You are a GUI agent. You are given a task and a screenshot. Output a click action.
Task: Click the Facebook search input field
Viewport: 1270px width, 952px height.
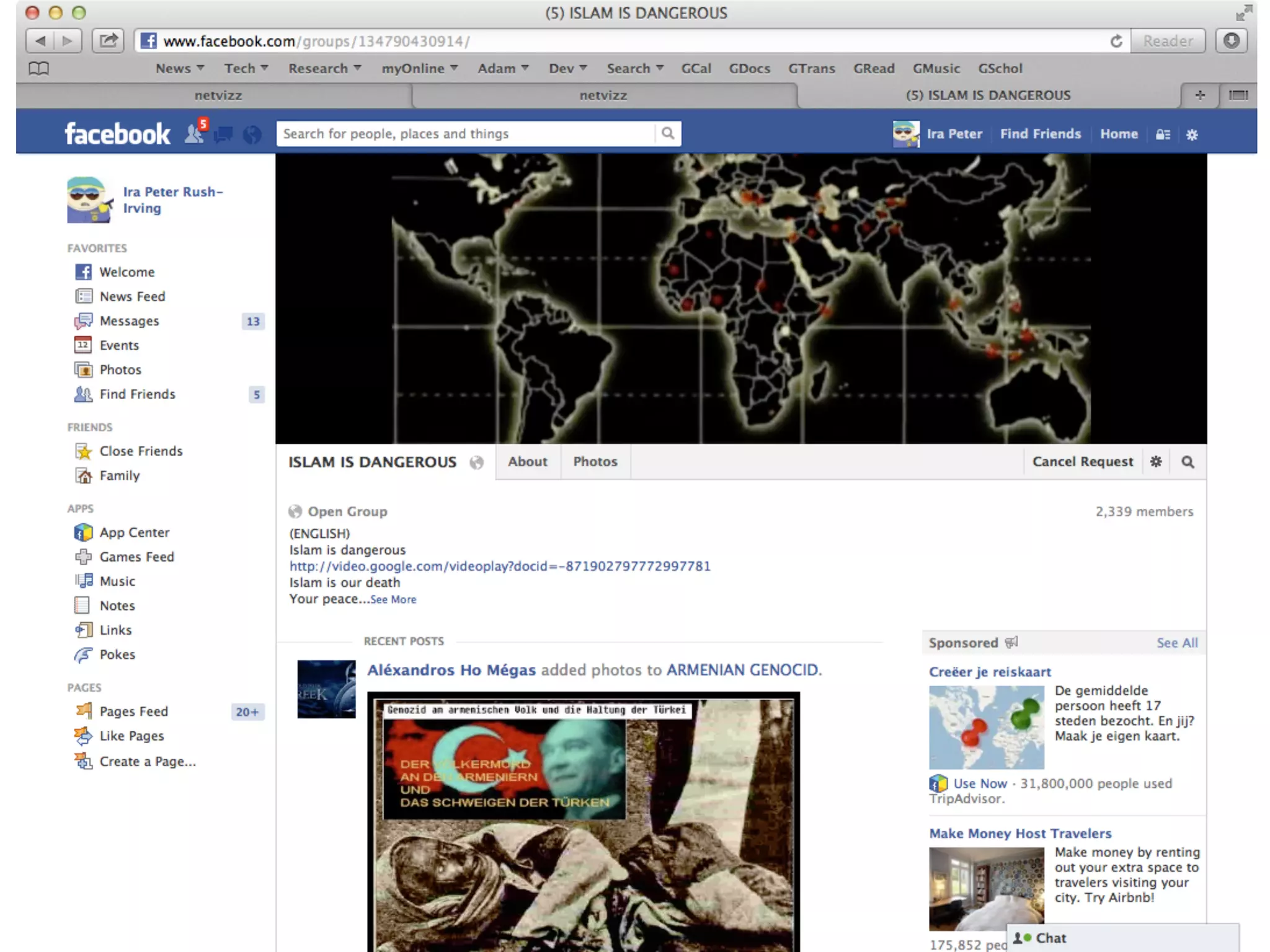465,133
